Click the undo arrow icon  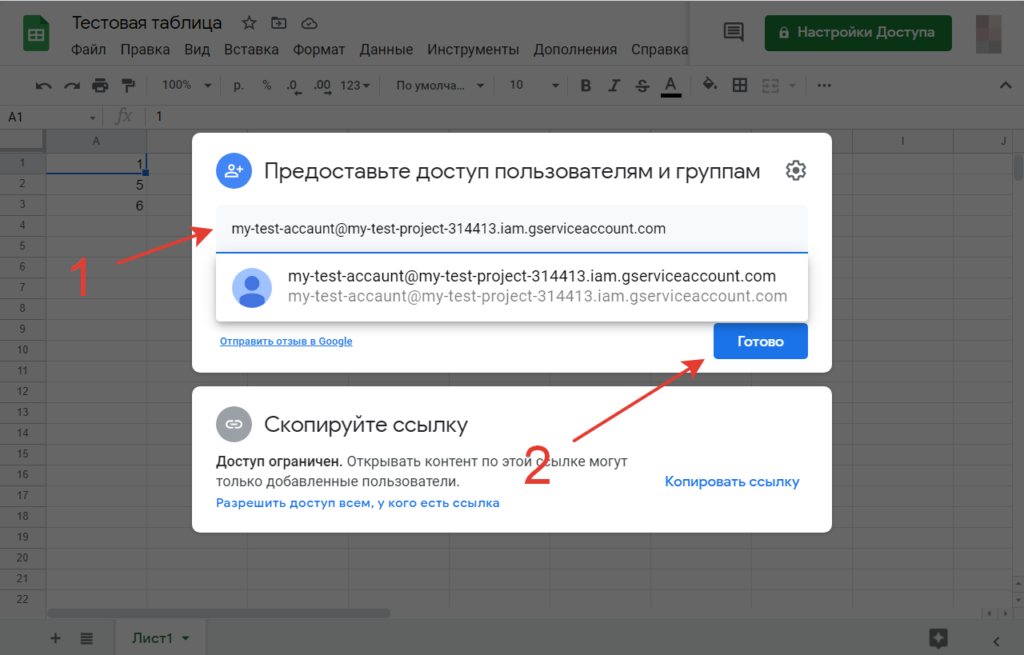[x=43, y=85]
